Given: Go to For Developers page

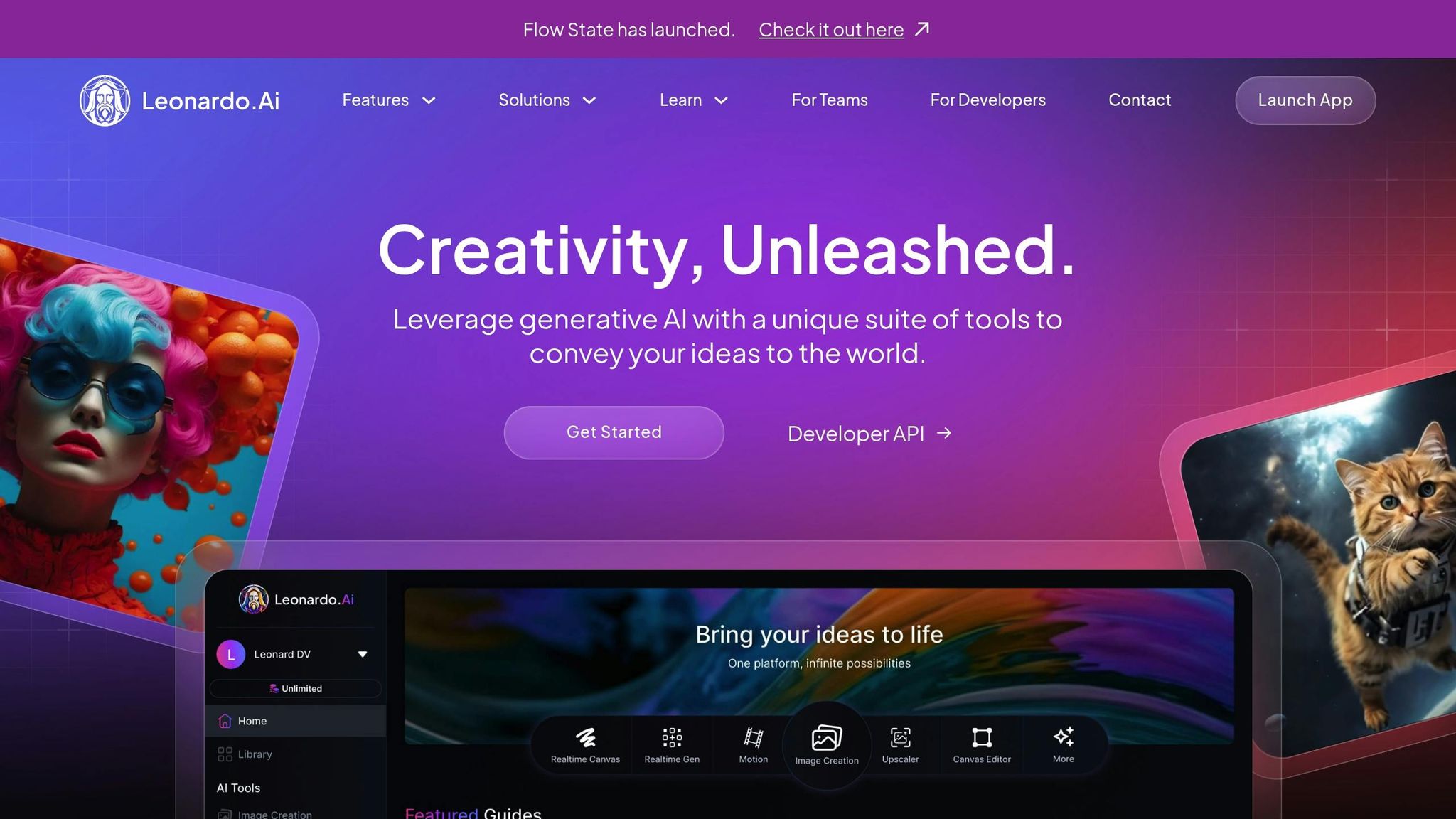Looking at the screenshot, I should (987, 100).
